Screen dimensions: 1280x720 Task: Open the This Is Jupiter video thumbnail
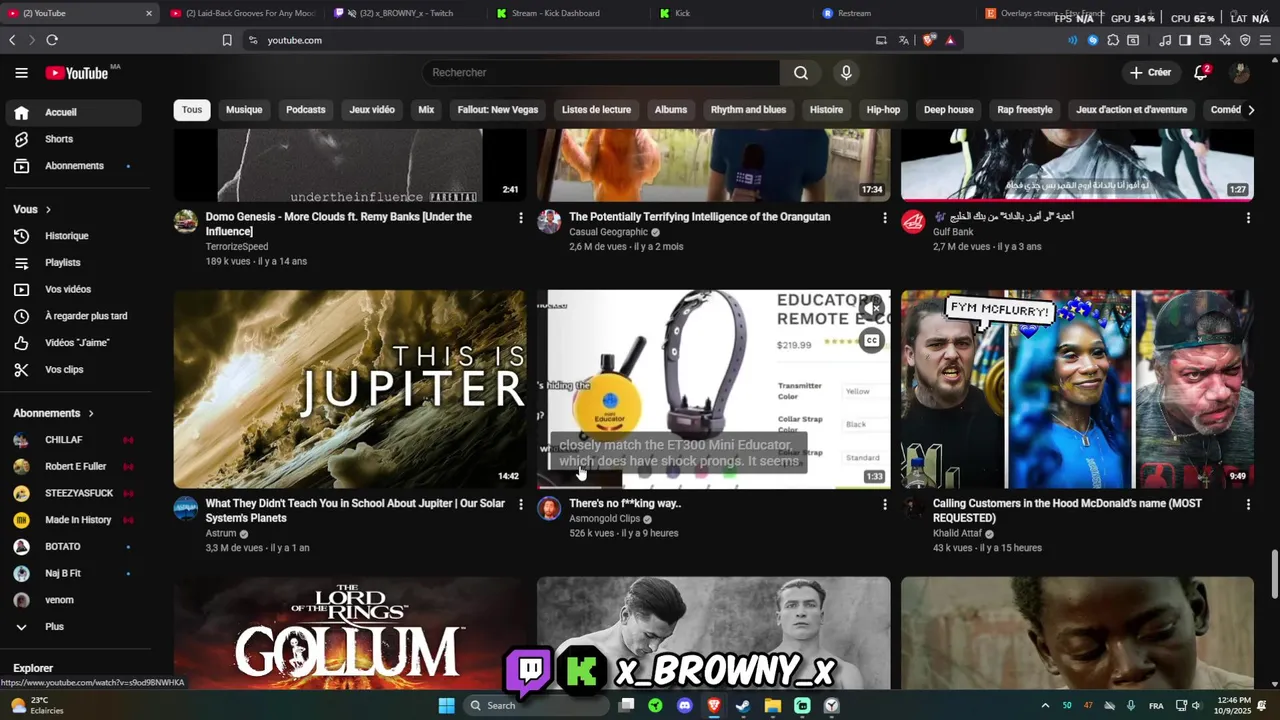[x=350, y=389]
